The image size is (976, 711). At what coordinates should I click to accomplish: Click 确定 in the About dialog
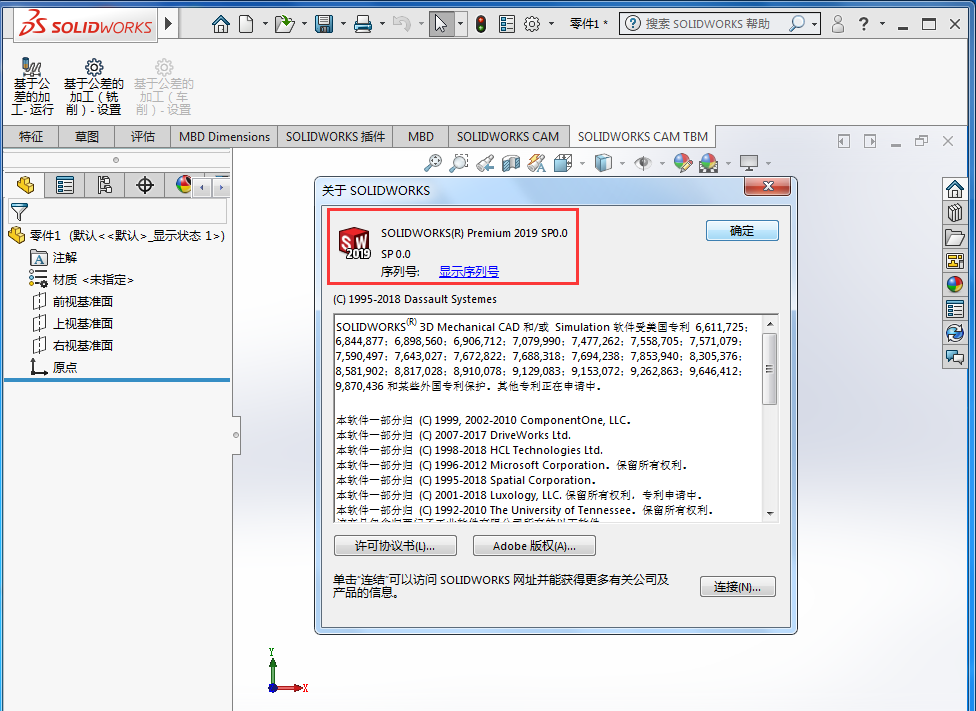click(742, 231)
